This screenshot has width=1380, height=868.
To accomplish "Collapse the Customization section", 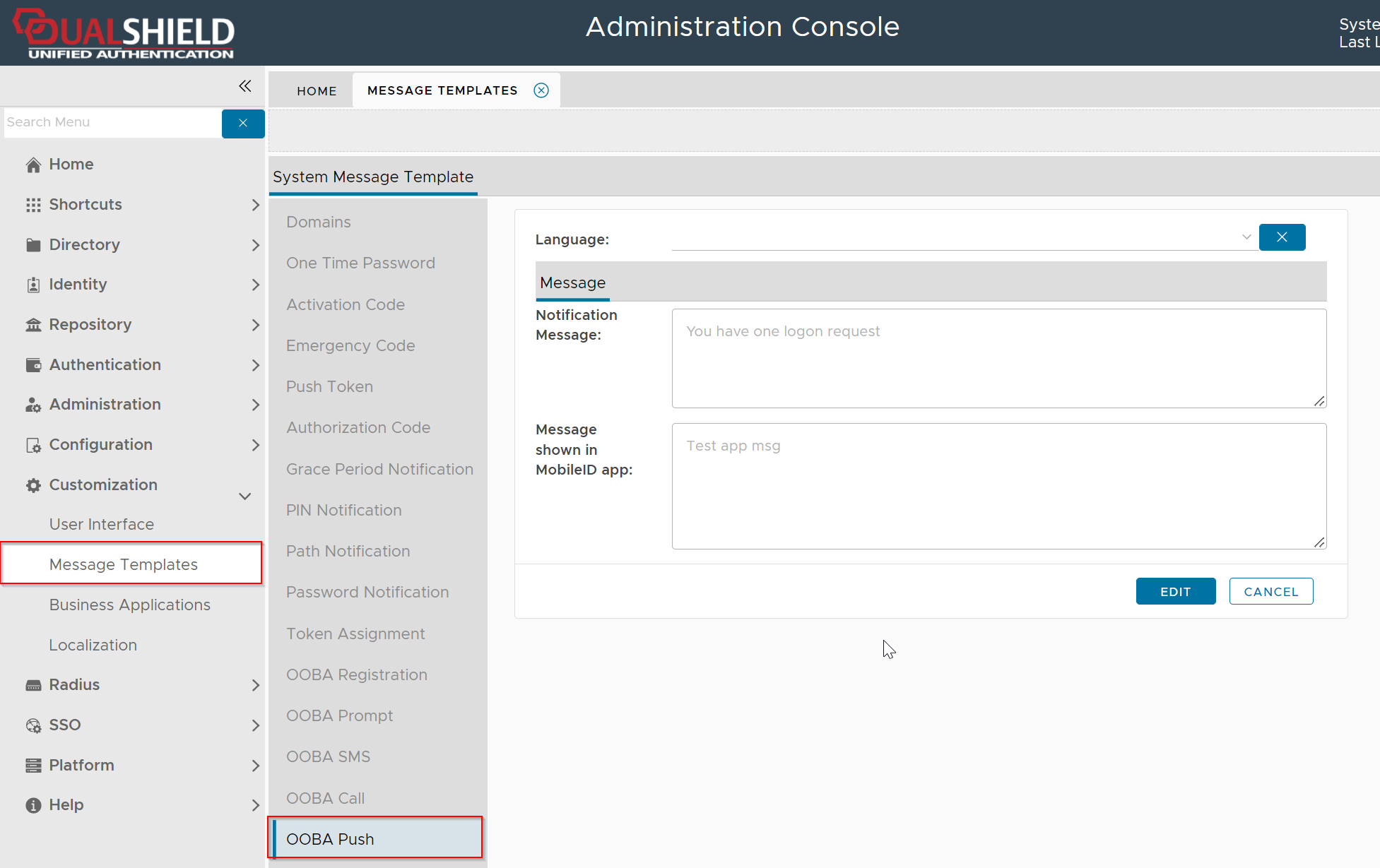I will (x=245, y=496).
